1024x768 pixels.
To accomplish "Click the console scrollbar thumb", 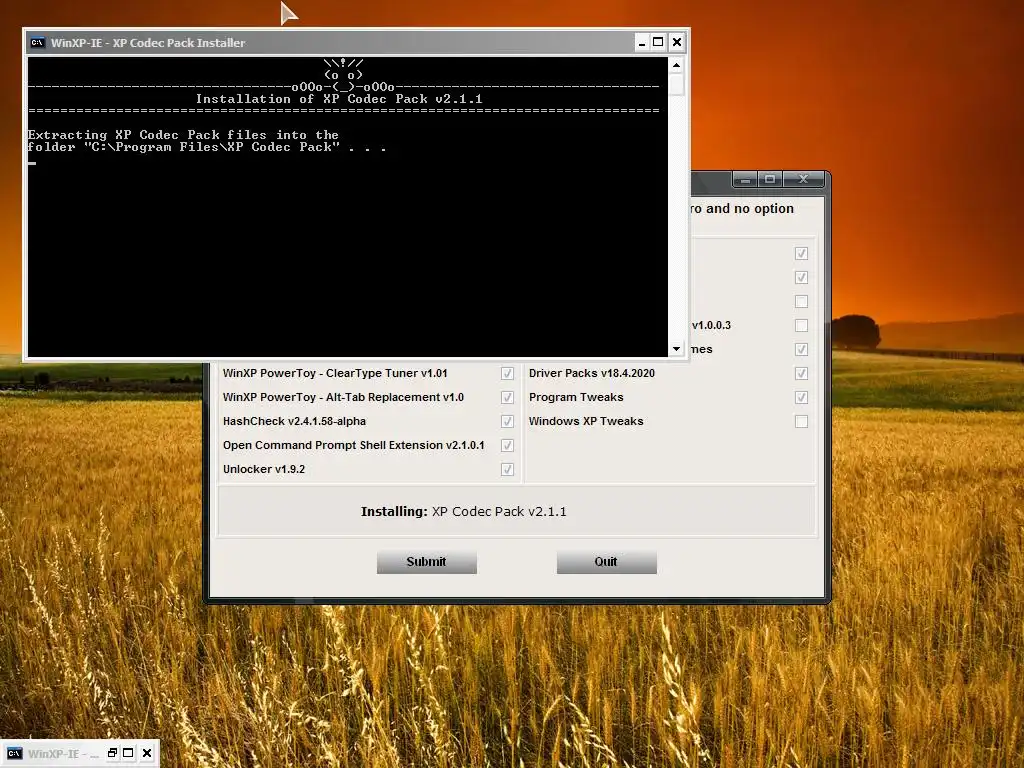I will 677,84.
